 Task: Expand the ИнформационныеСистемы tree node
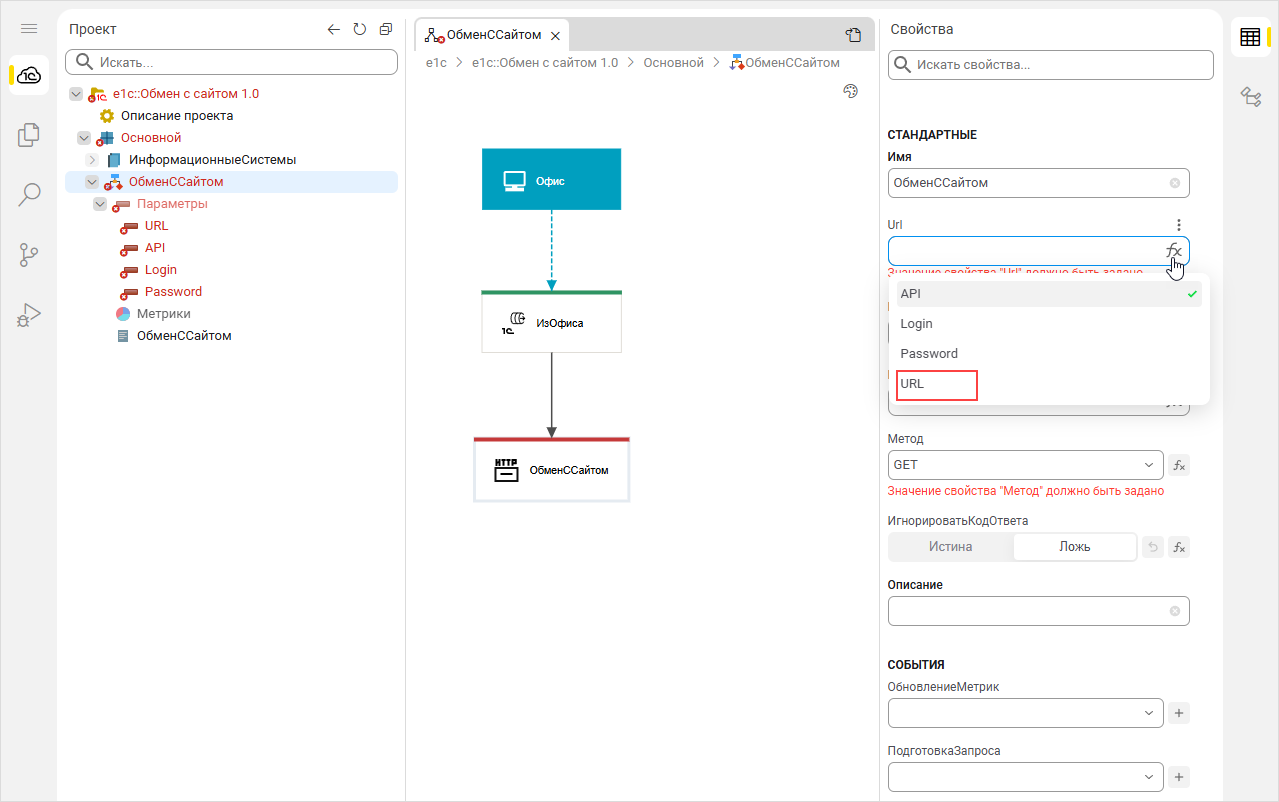(92, 160)
